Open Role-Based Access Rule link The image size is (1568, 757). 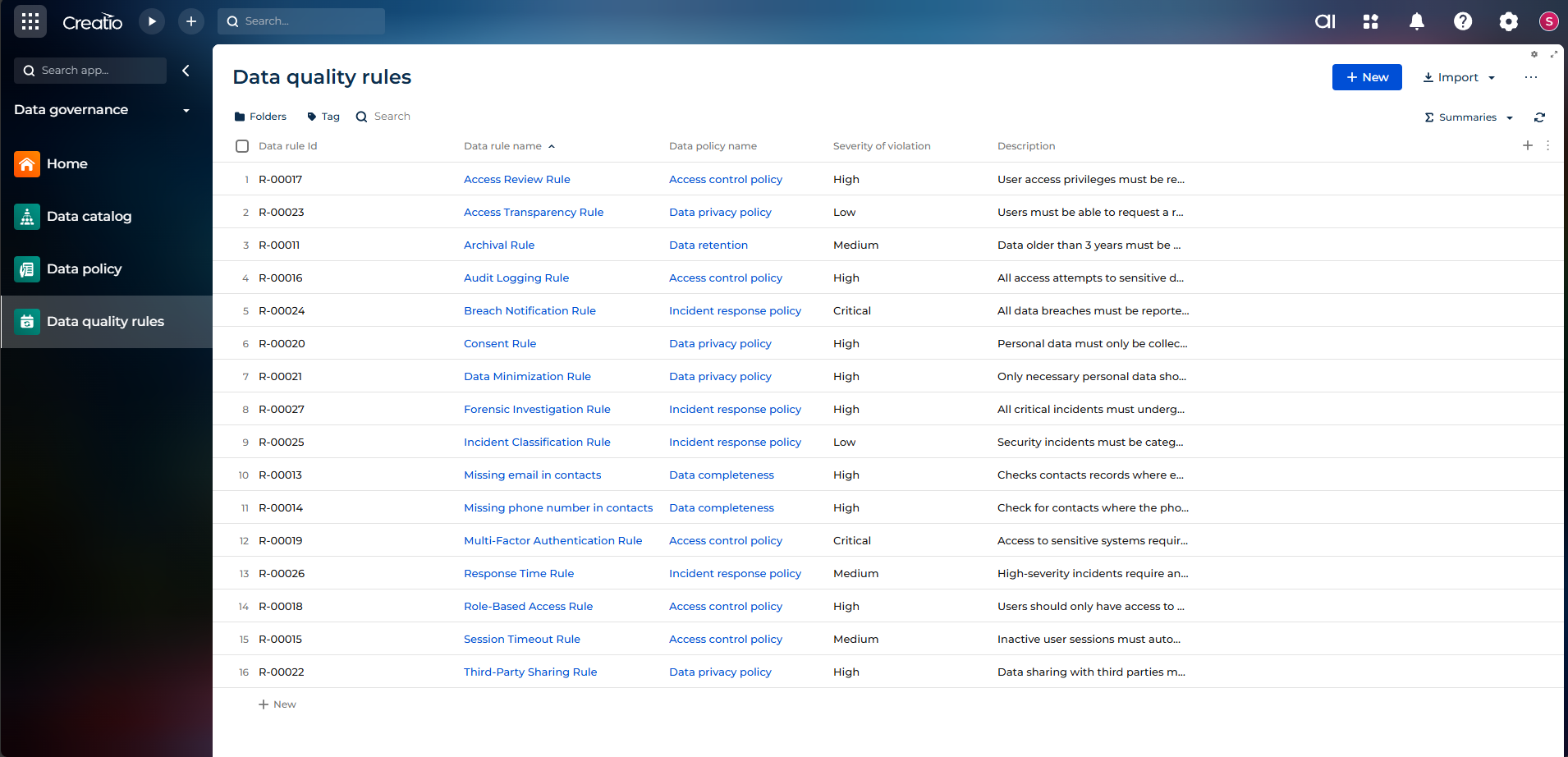pos(528,606)
